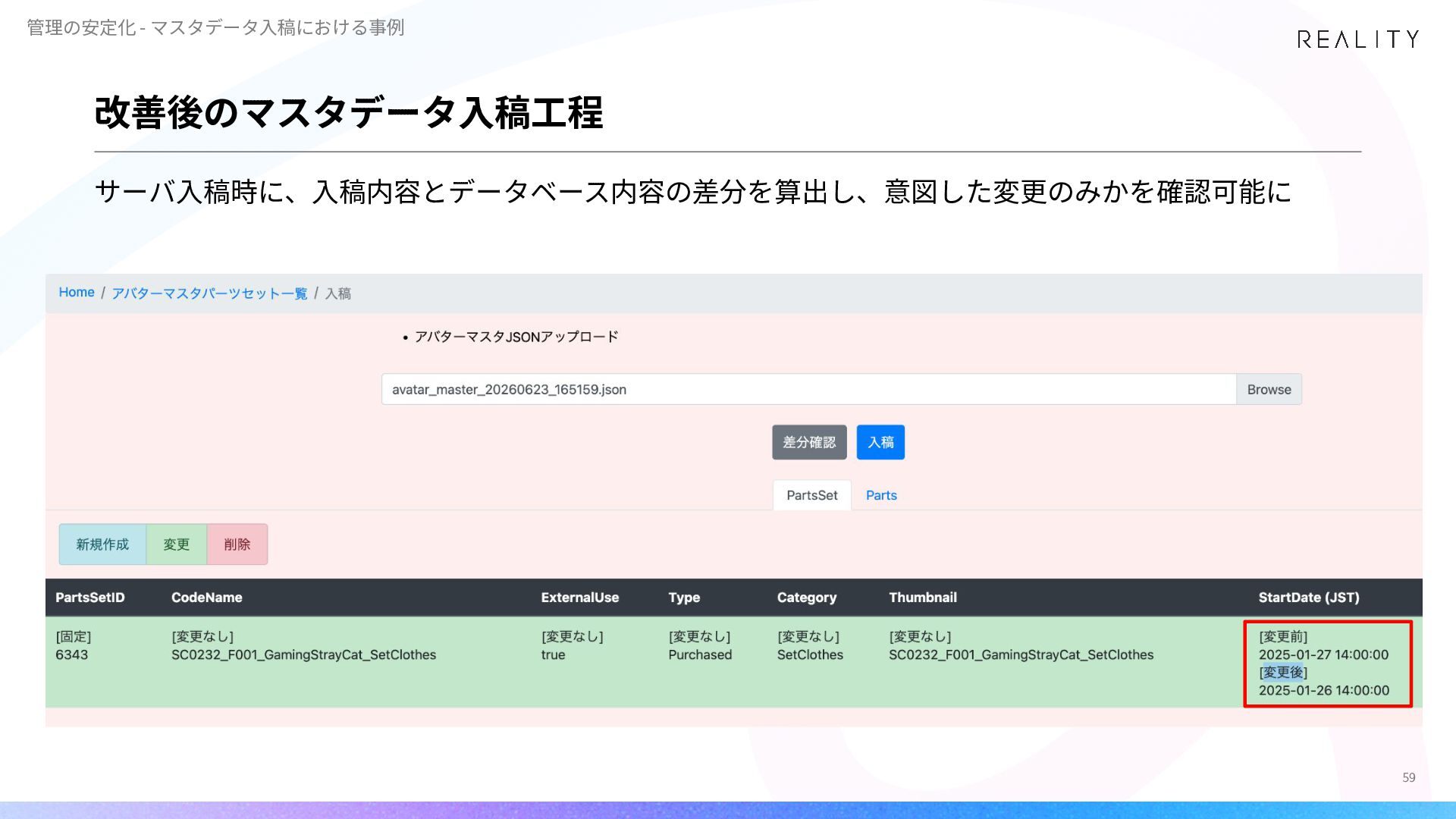Select CodeName cell SC0232_F001_GamingStrayCat_SetClothes
1456x819 pixels.
304,655
